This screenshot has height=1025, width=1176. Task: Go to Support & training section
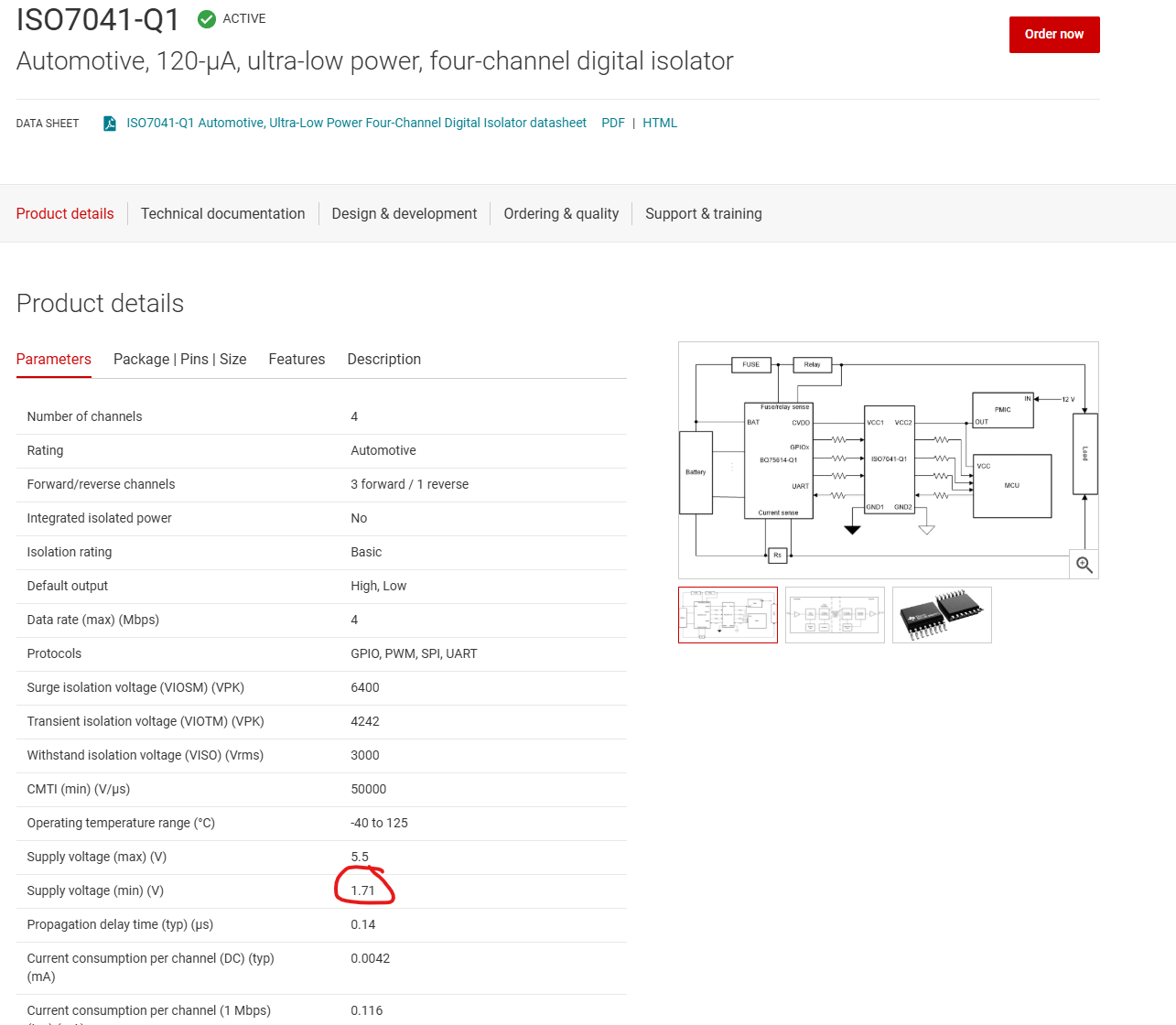pos(704,213)
